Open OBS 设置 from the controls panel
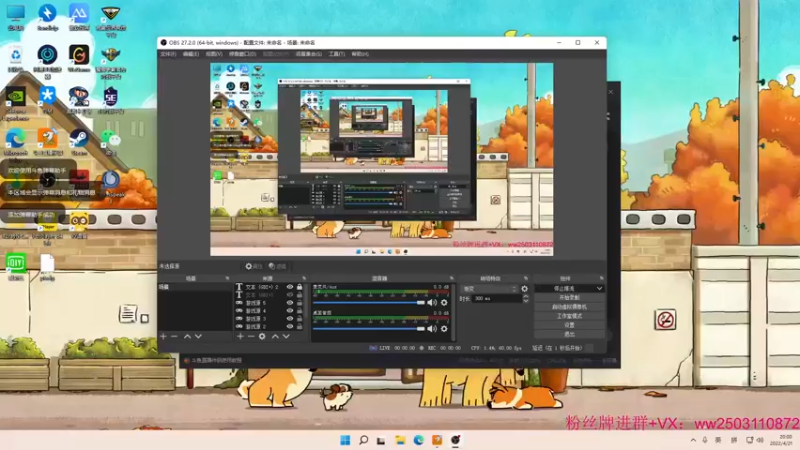Screen dimensions: 800x450 pos(569,325)
